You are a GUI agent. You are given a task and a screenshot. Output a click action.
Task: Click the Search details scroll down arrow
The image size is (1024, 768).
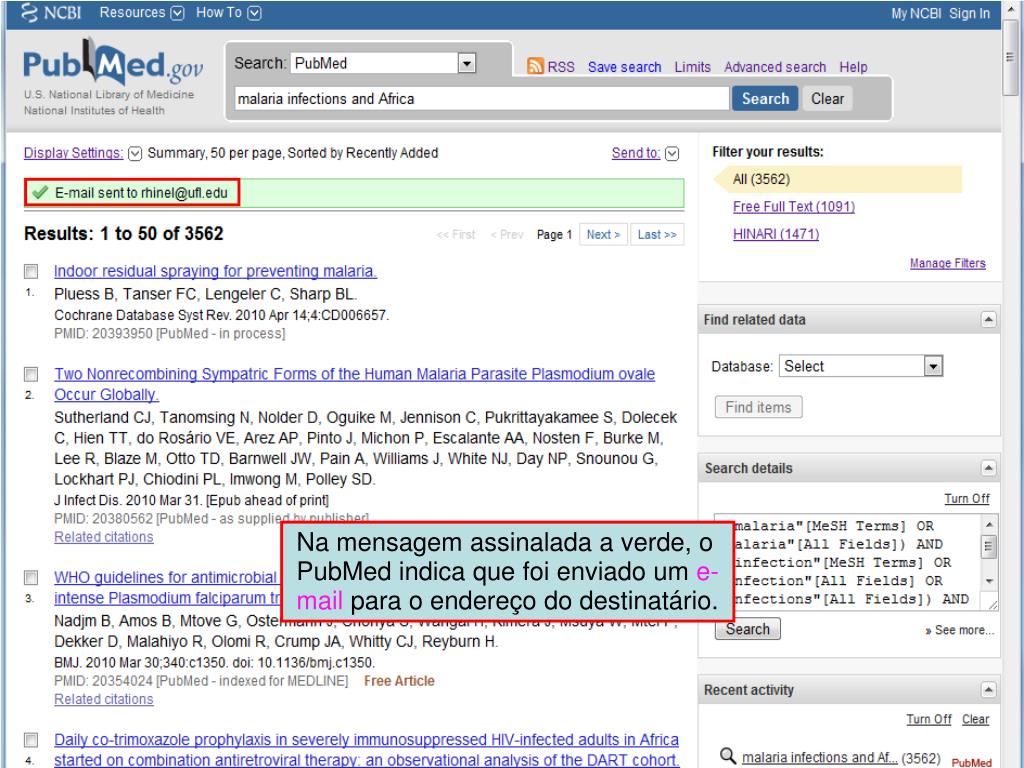989,581
